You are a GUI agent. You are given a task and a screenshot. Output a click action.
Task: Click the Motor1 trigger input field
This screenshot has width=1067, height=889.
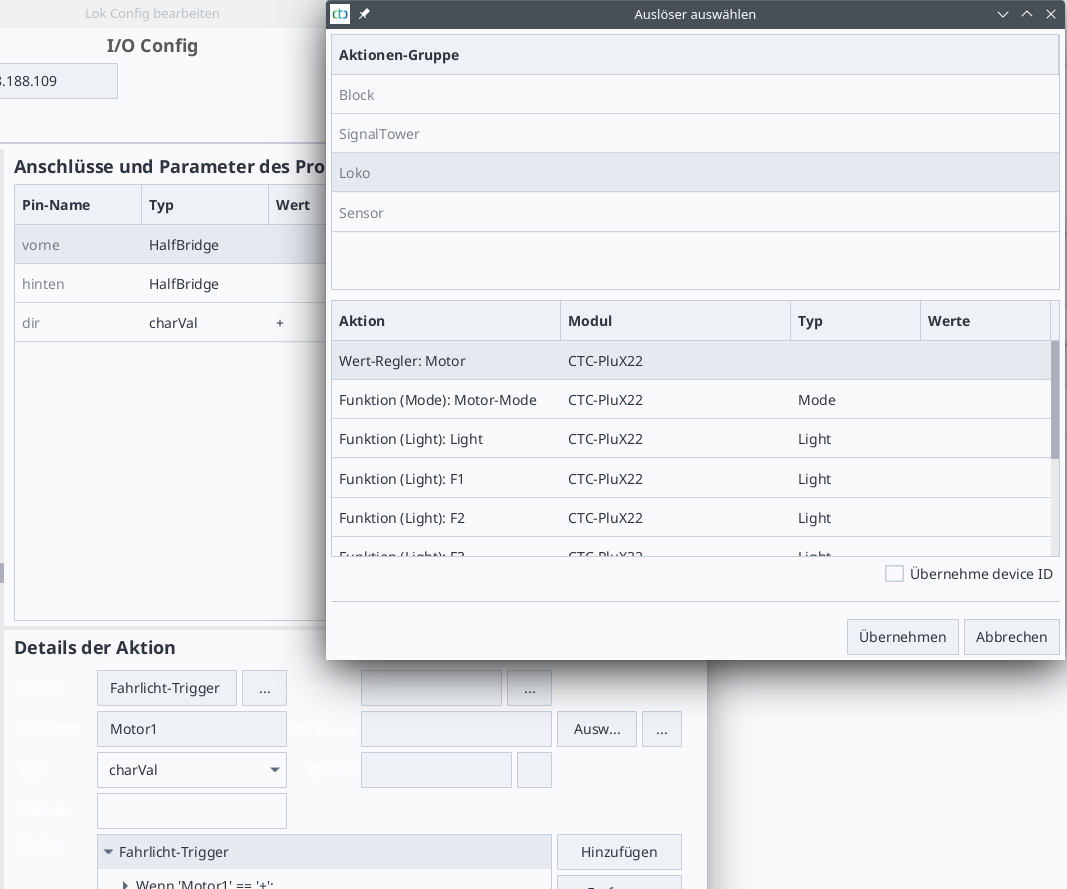[191, 729]
